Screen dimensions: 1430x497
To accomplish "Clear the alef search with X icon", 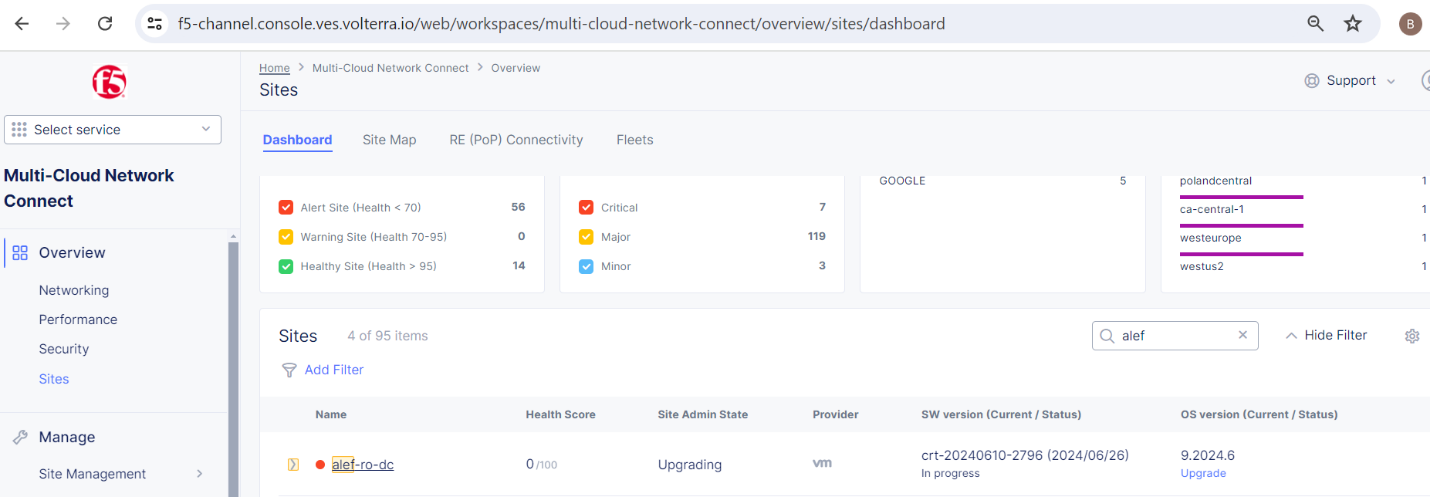I will (1243, 335).
